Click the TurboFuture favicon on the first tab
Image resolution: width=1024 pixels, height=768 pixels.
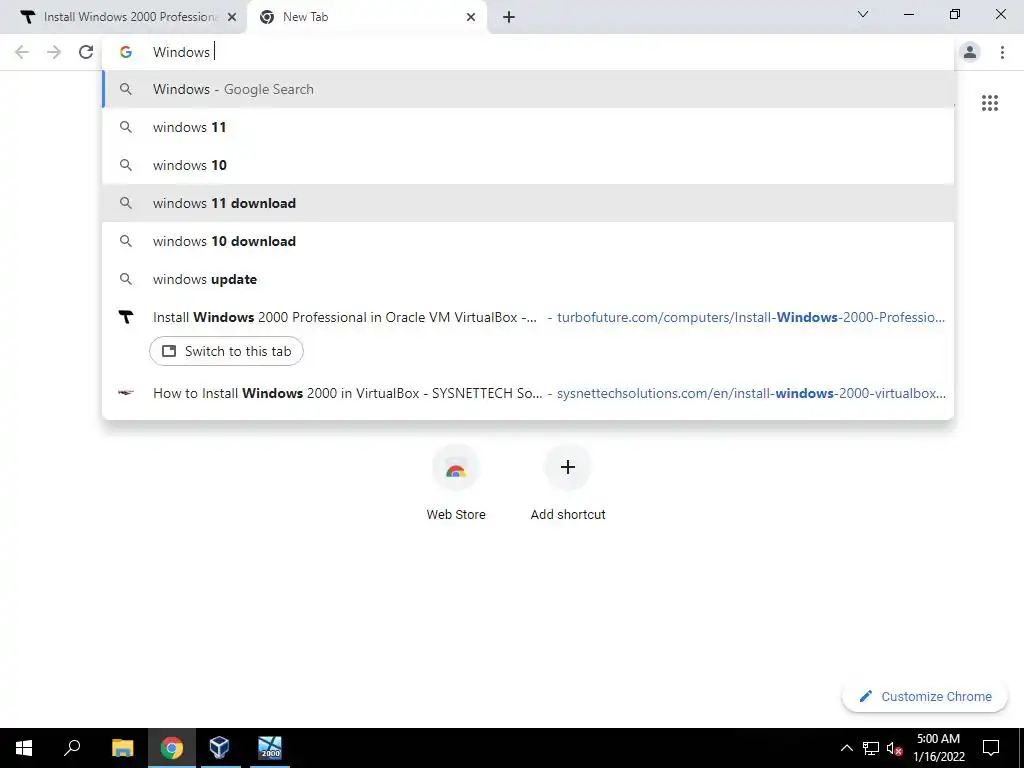pos(27,17)
